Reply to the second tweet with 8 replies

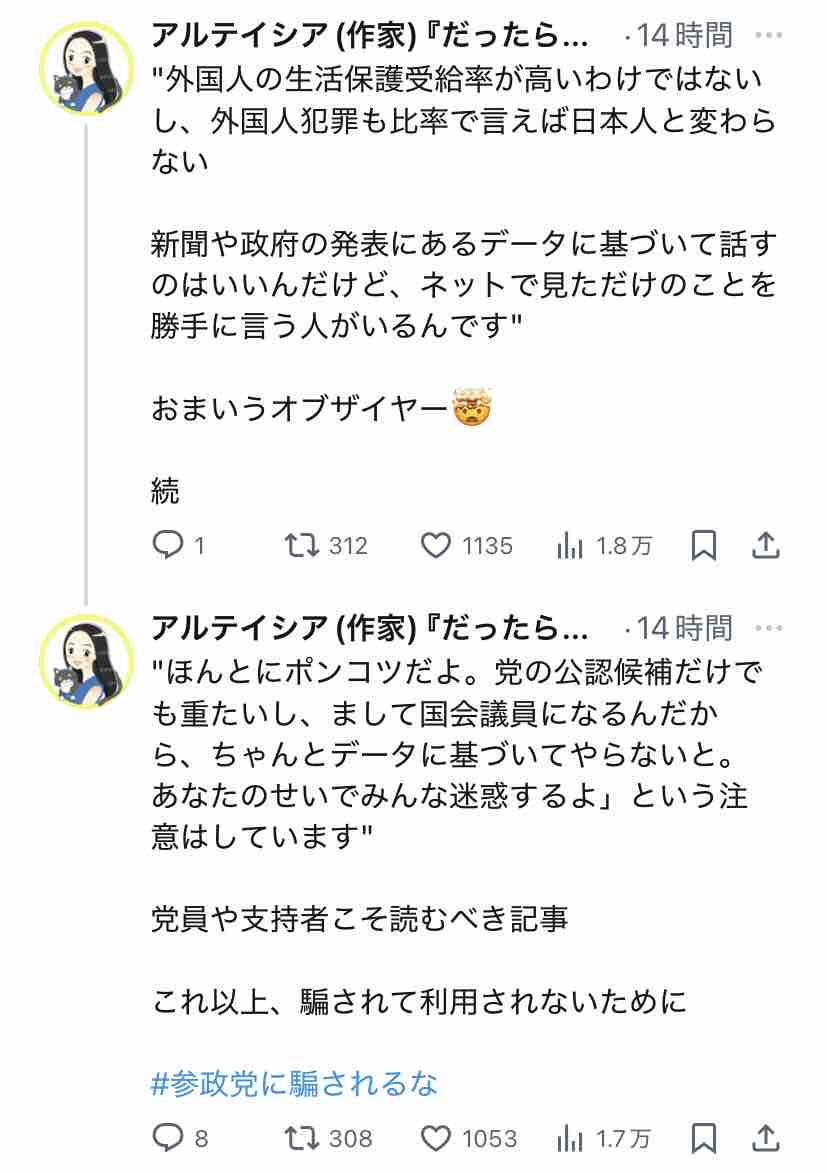pos(166,1137)
